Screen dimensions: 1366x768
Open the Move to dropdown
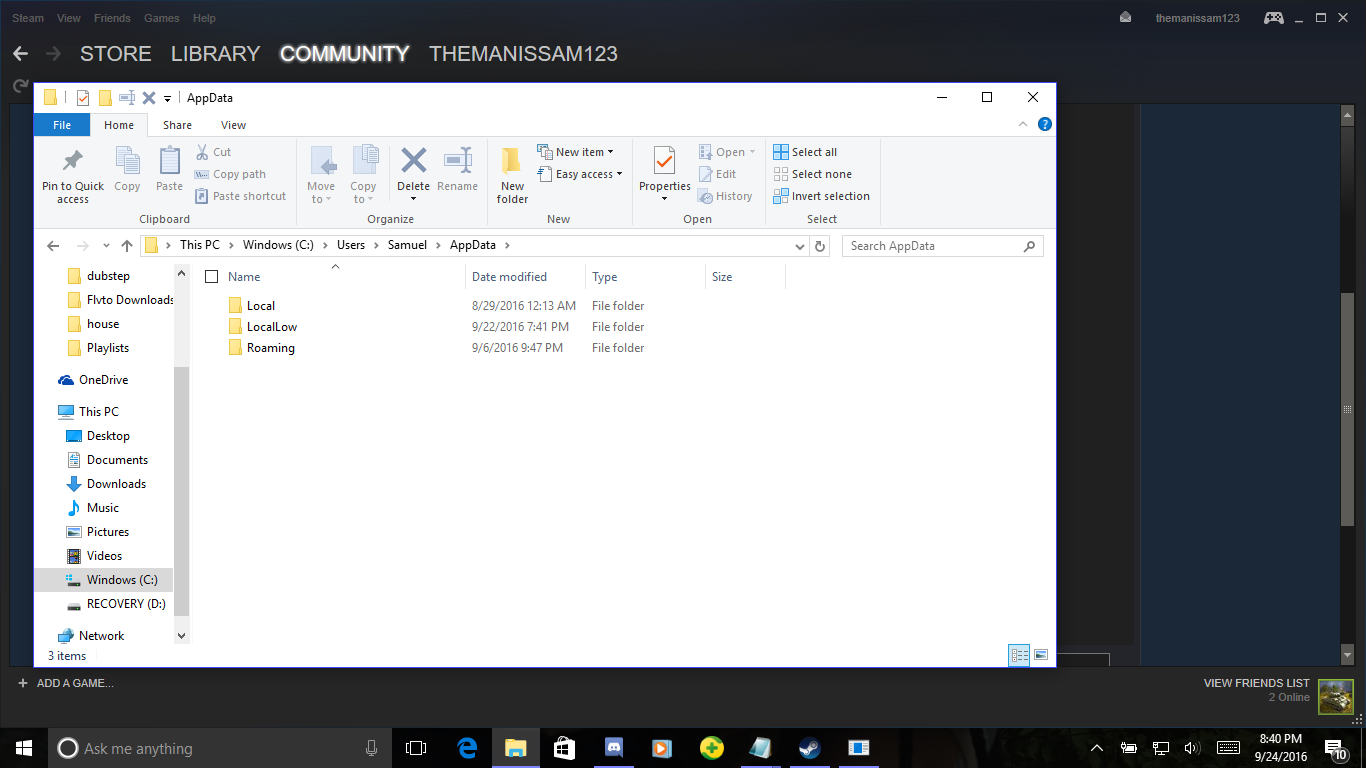click(321, 175)
